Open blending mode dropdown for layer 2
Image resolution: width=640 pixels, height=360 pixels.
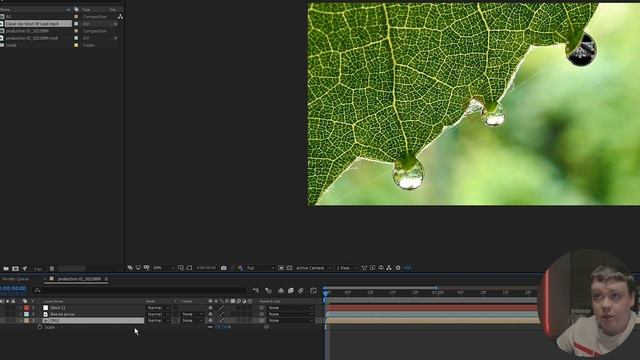point(158,314)
